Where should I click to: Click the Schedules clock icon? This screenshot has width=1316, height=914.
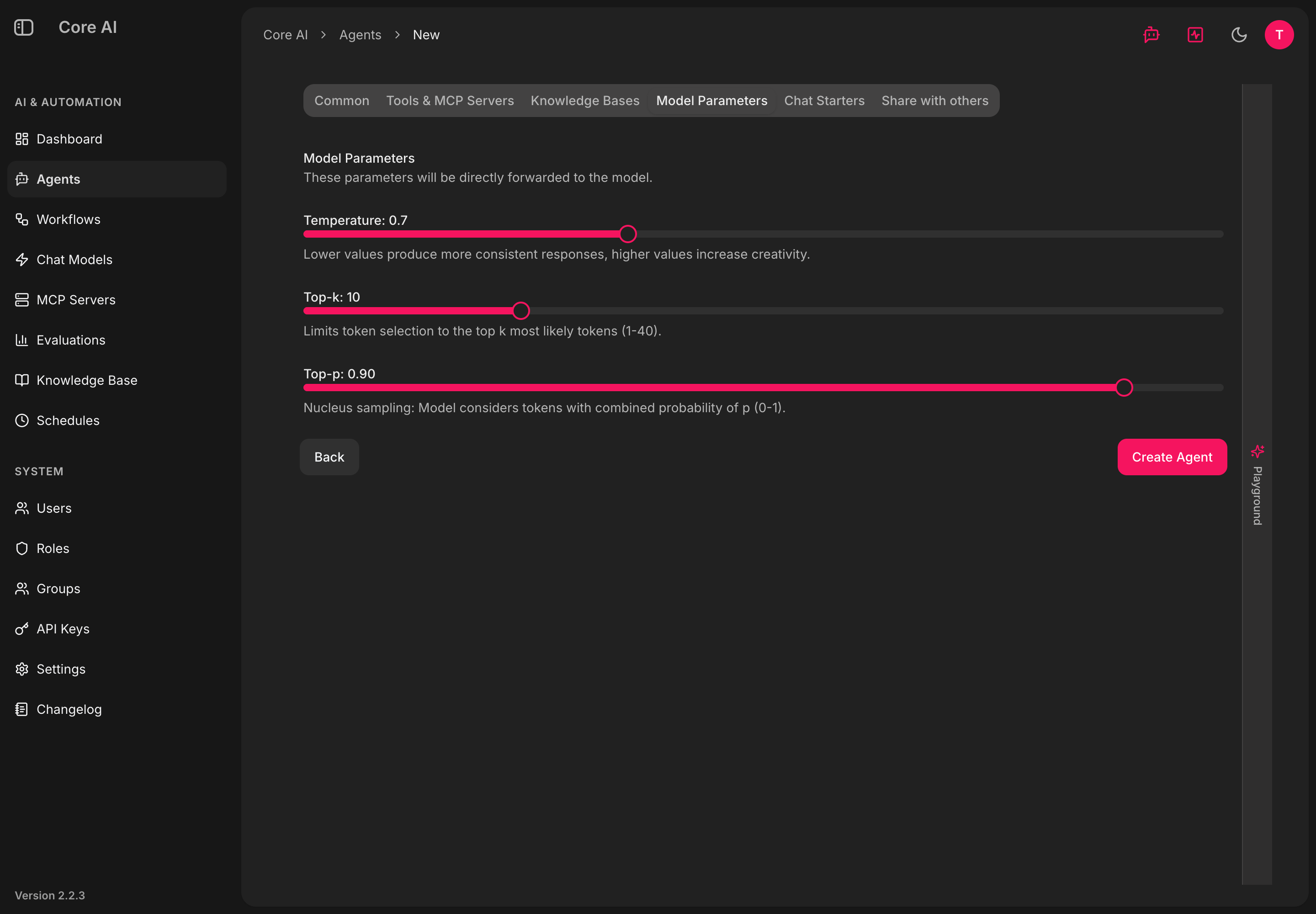[22, 420]
